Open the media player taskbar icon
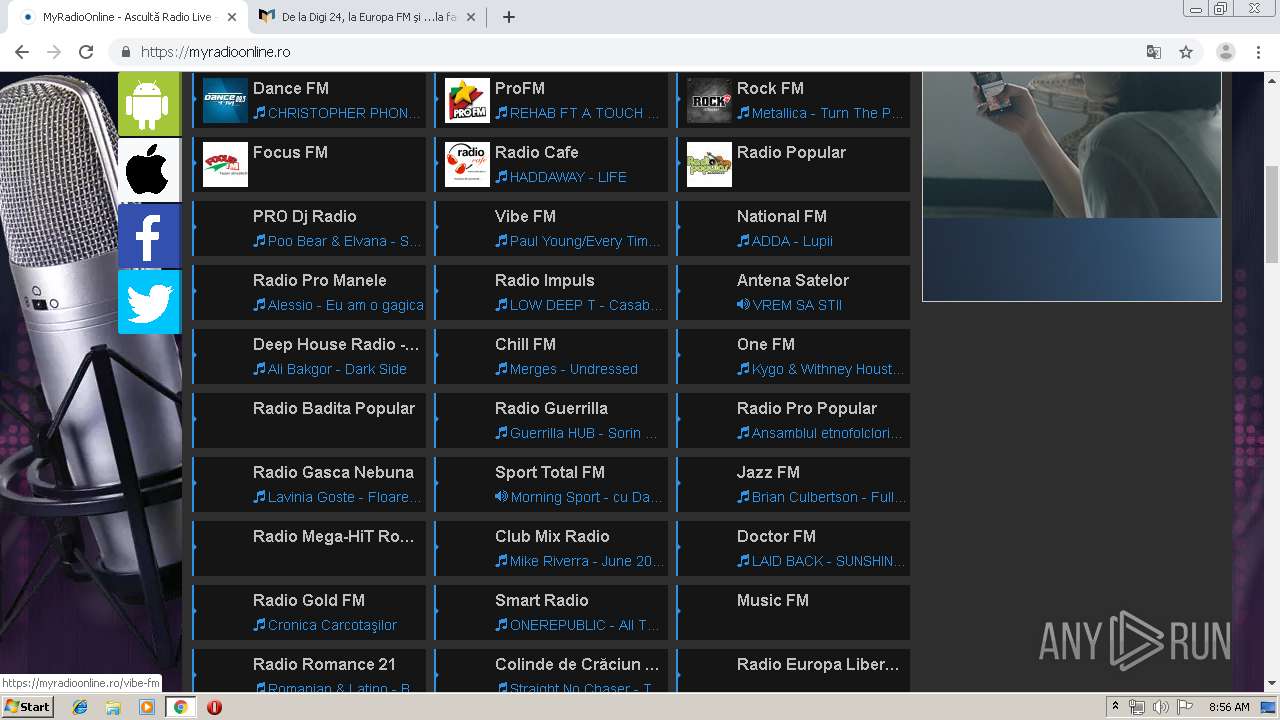 147,707
